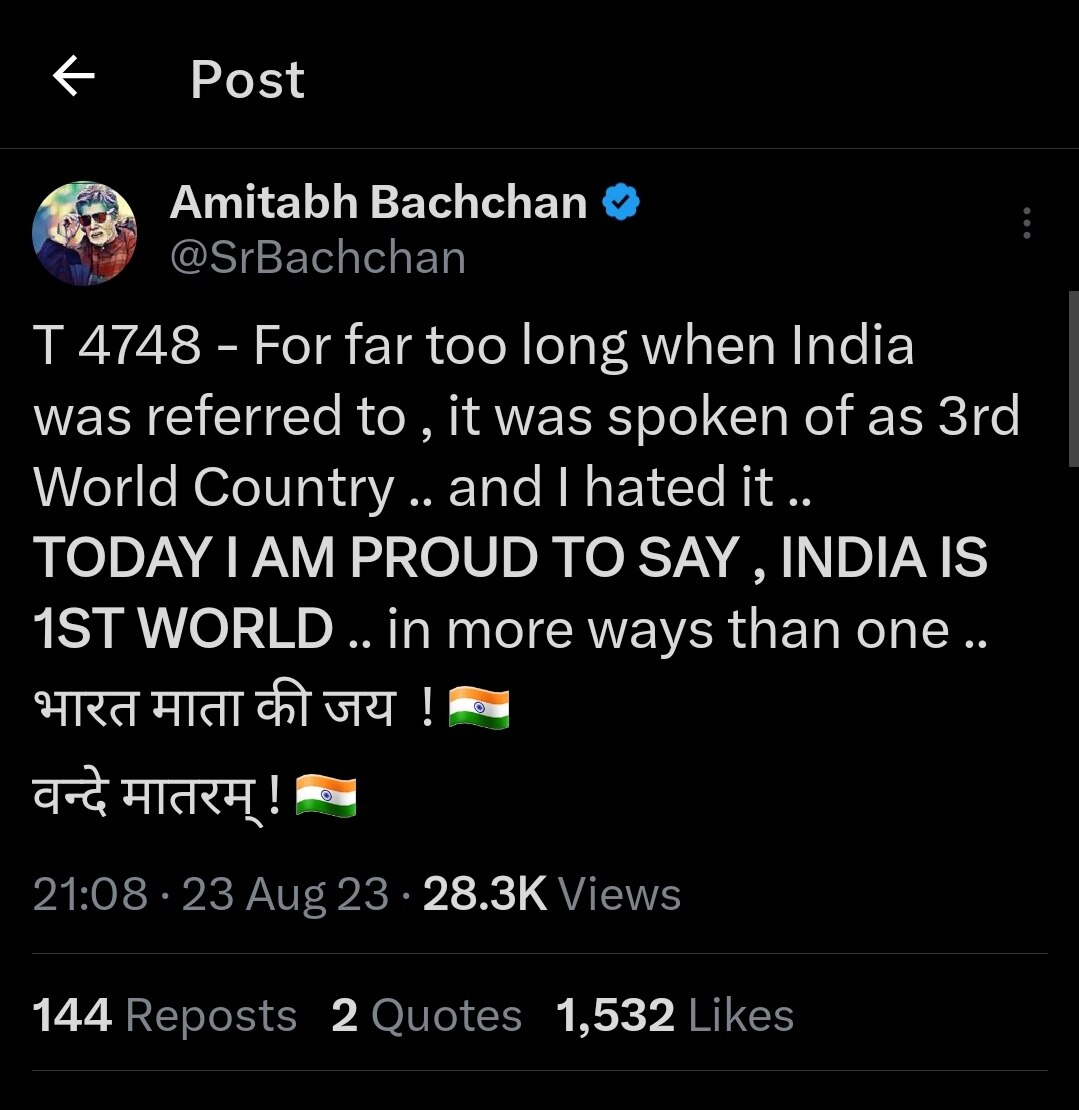Click the flag emoji after वन्दे मातरम्
The image size is (1079, 1110).
pyautogui.click(x=326, y=799)
